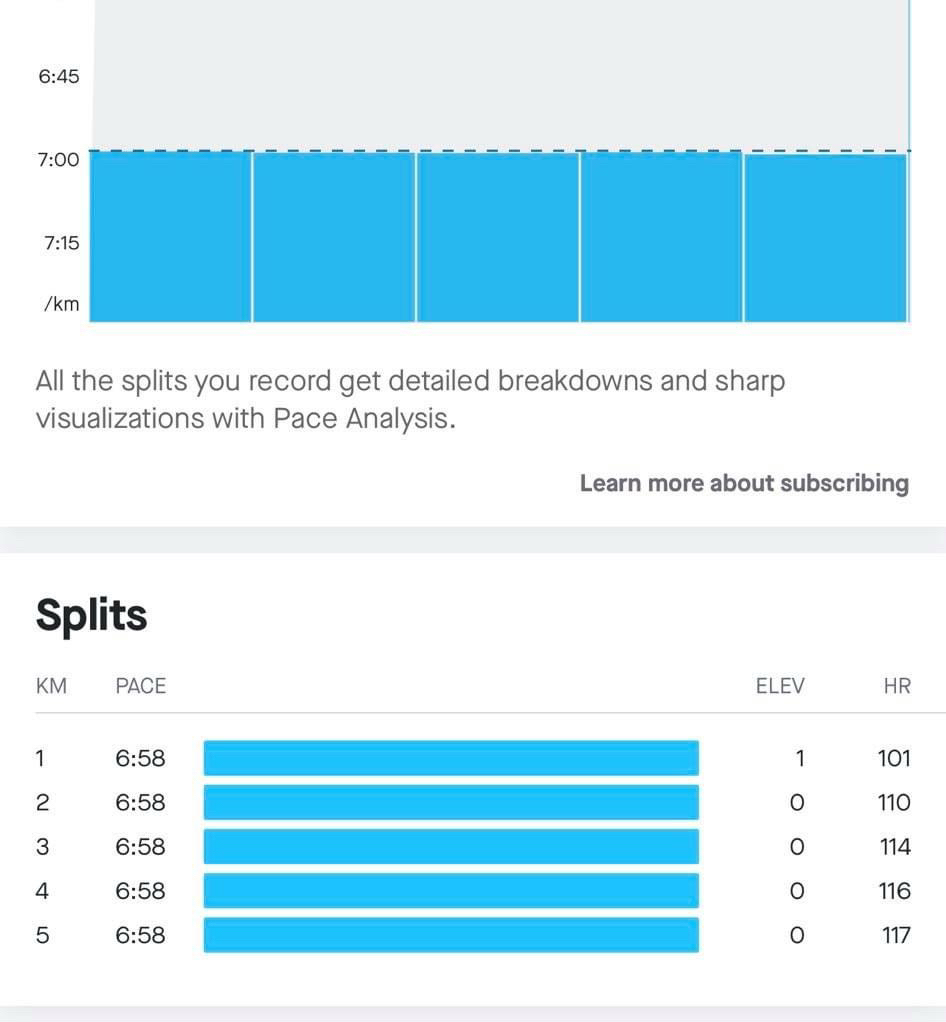Click the heart rate value 101

(x=894, y=758)
